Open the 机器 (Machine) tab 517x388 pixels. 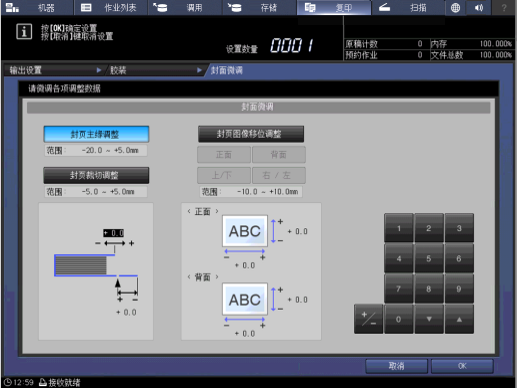[x=37, y=7]
